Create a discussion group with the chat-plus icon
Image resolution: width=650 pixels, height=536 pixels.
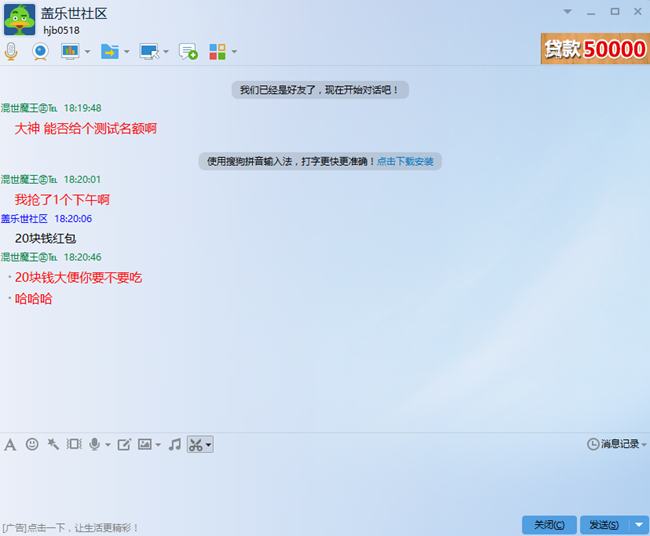(188, 51)
